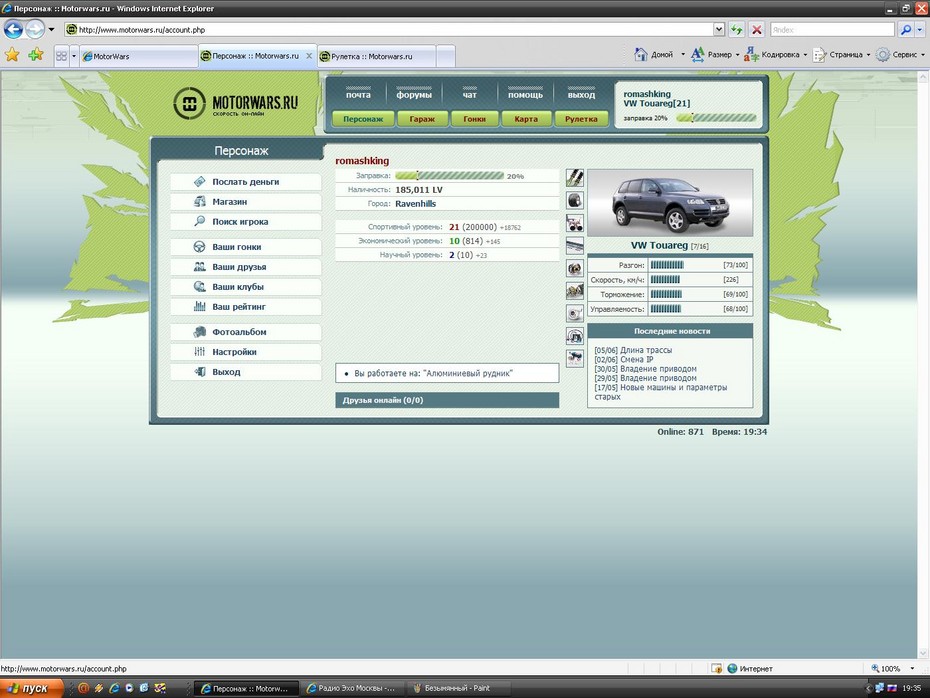Click the steering wheel icon beside Ваши гонки
This screenshot has height=698, width=930.
[x=200, y=247]
